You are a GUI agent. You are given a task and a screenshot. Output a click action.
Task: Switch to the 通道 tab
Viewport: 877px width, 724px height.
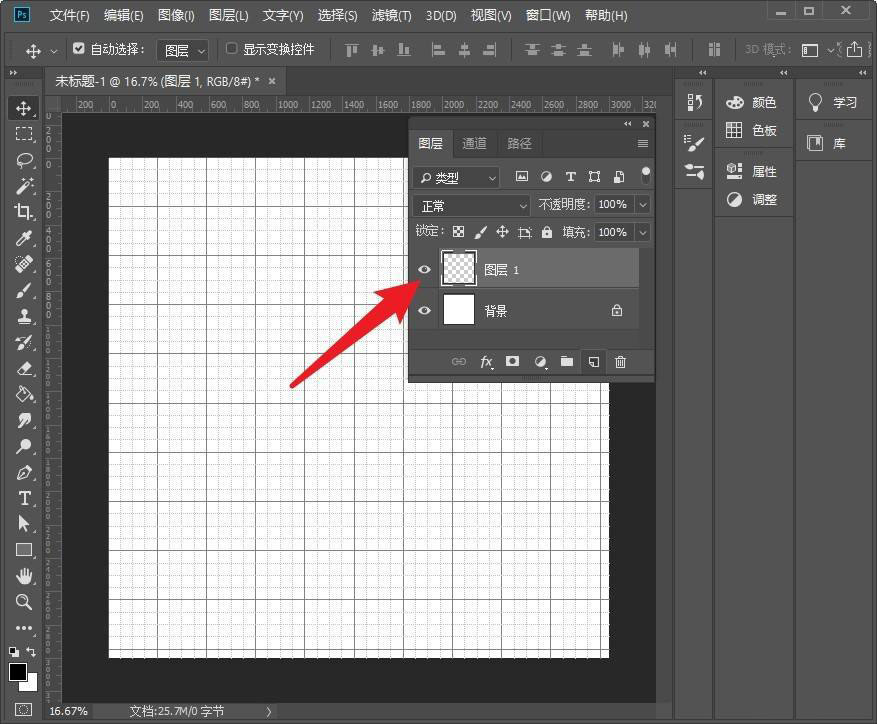coord(474,144)
